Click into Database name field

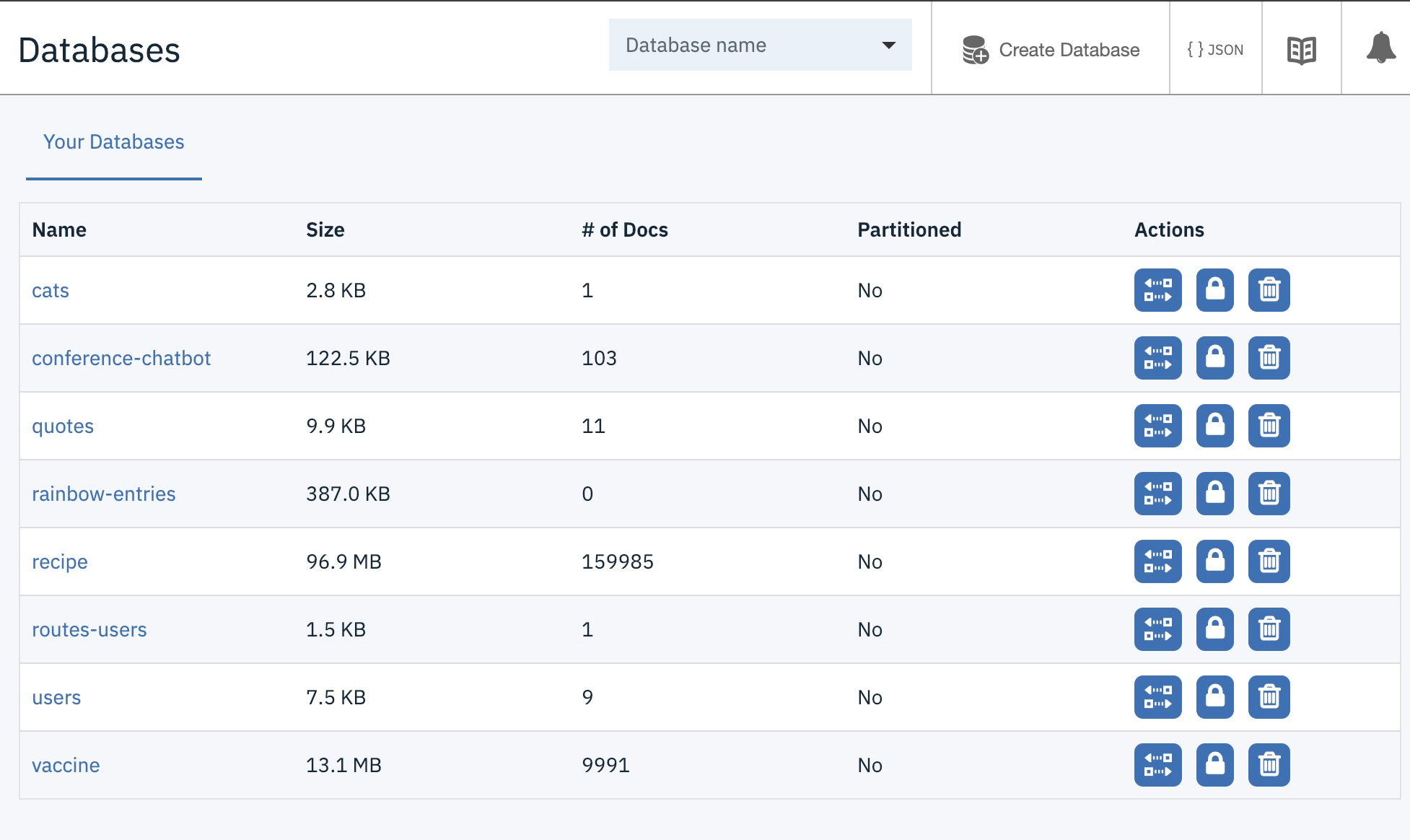(736, 45)
